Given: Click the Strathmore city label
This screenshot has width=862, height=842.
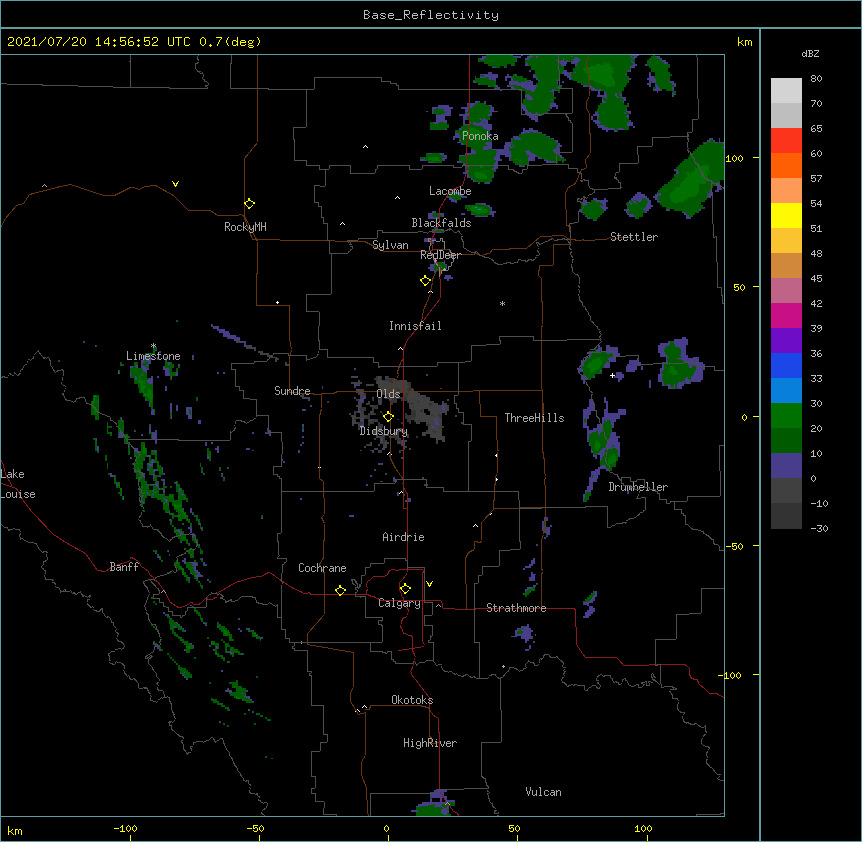Looking at the screenshot, I should pos(516,608).
